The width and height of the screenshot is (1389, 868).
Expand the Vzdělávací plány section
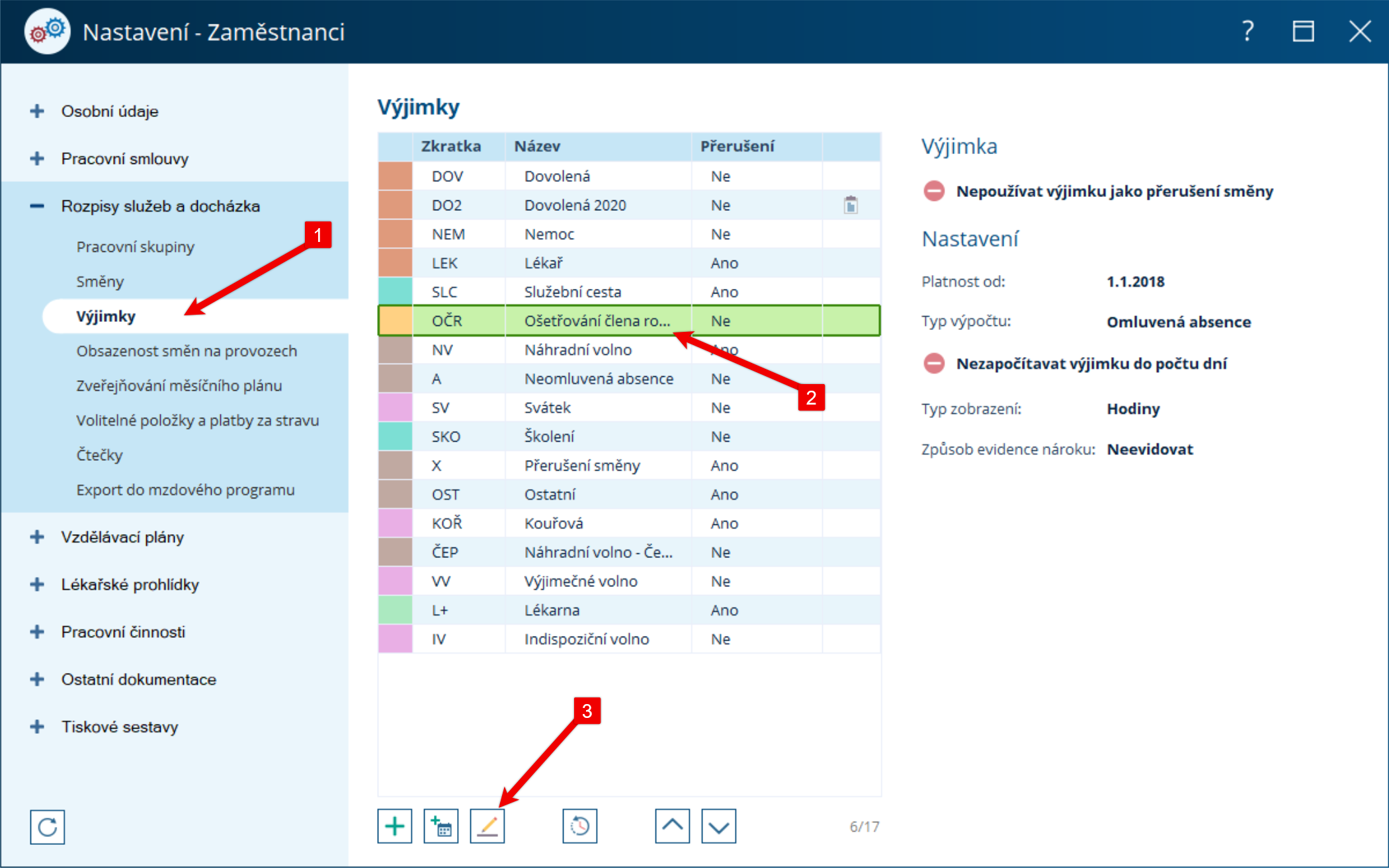coord(37,537)
